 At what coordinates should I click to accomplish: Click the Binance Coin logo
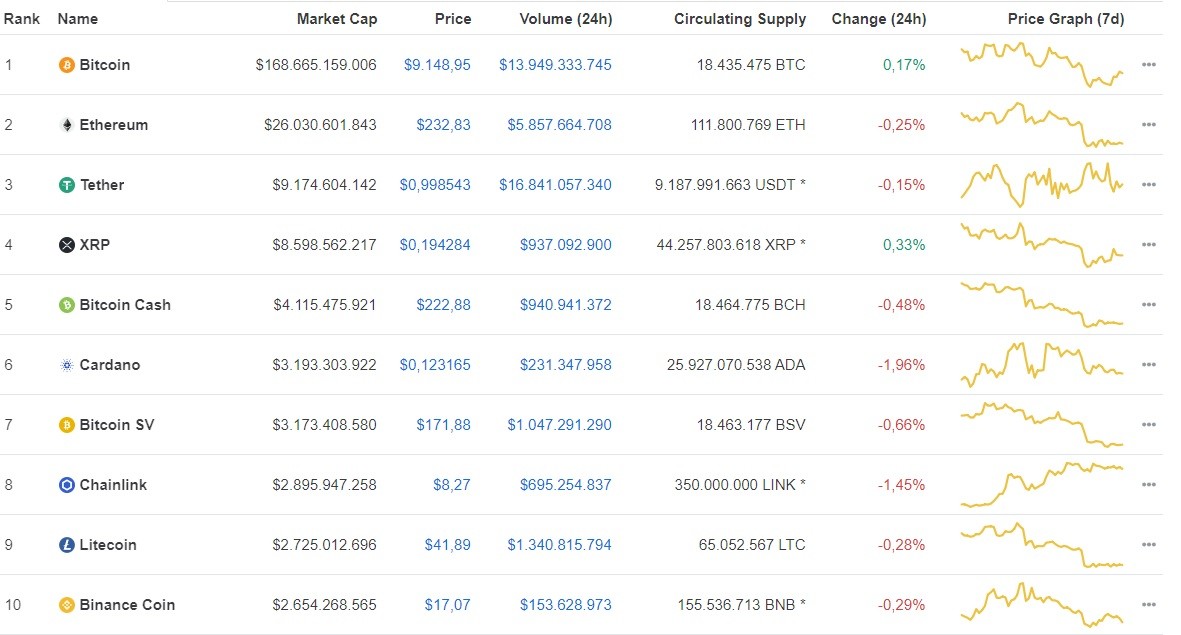[66, 604]
